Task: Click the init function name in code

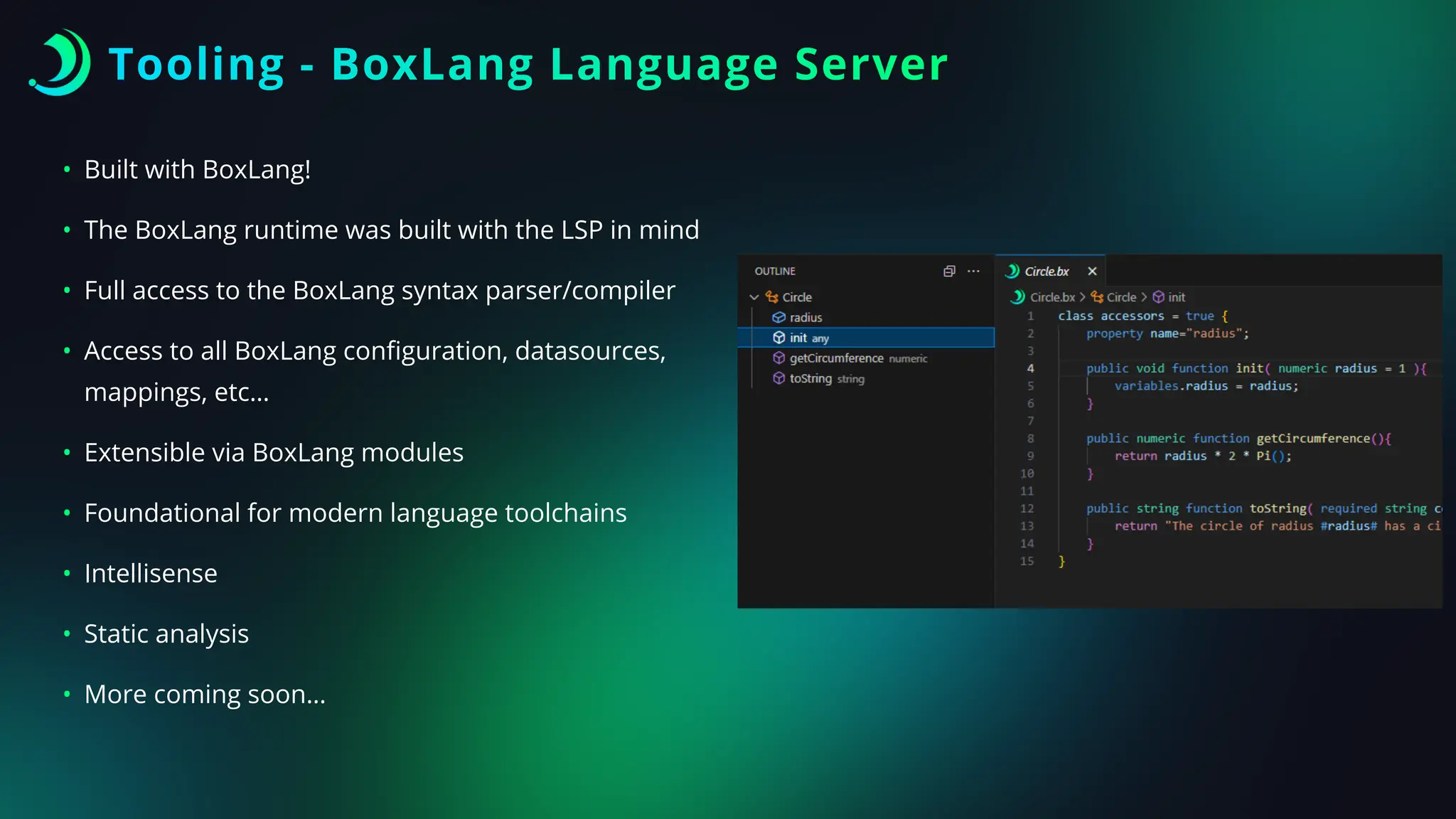Action: click(1249, 368)
